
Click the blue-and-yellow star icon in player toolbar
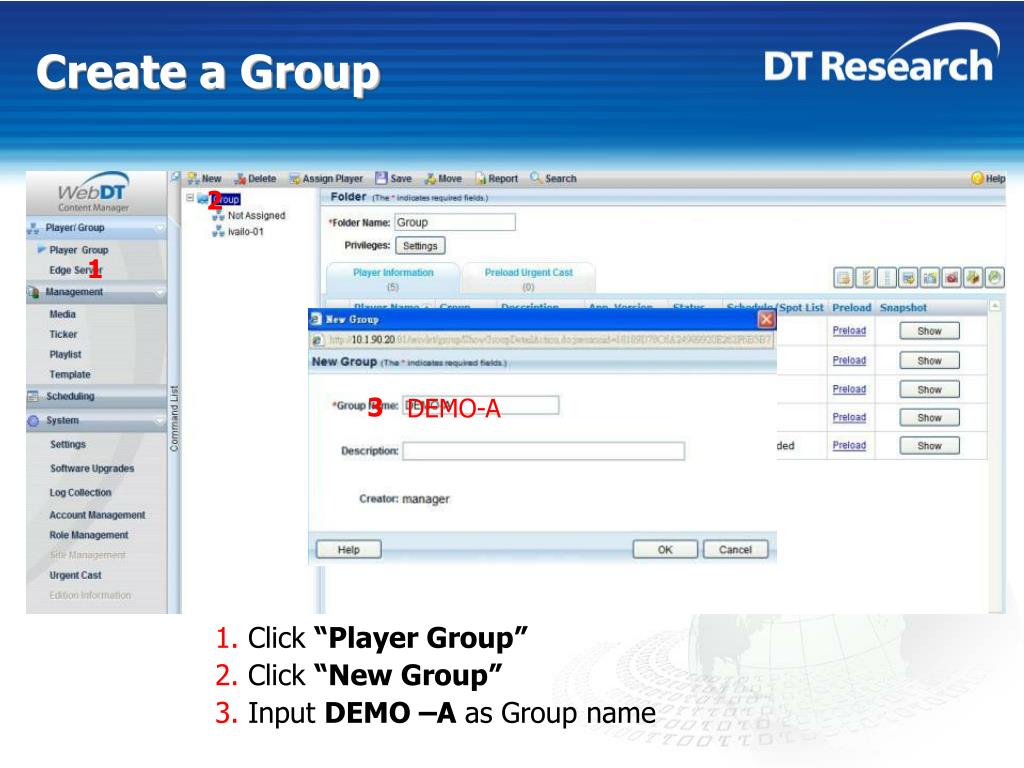tap(908, 278)
